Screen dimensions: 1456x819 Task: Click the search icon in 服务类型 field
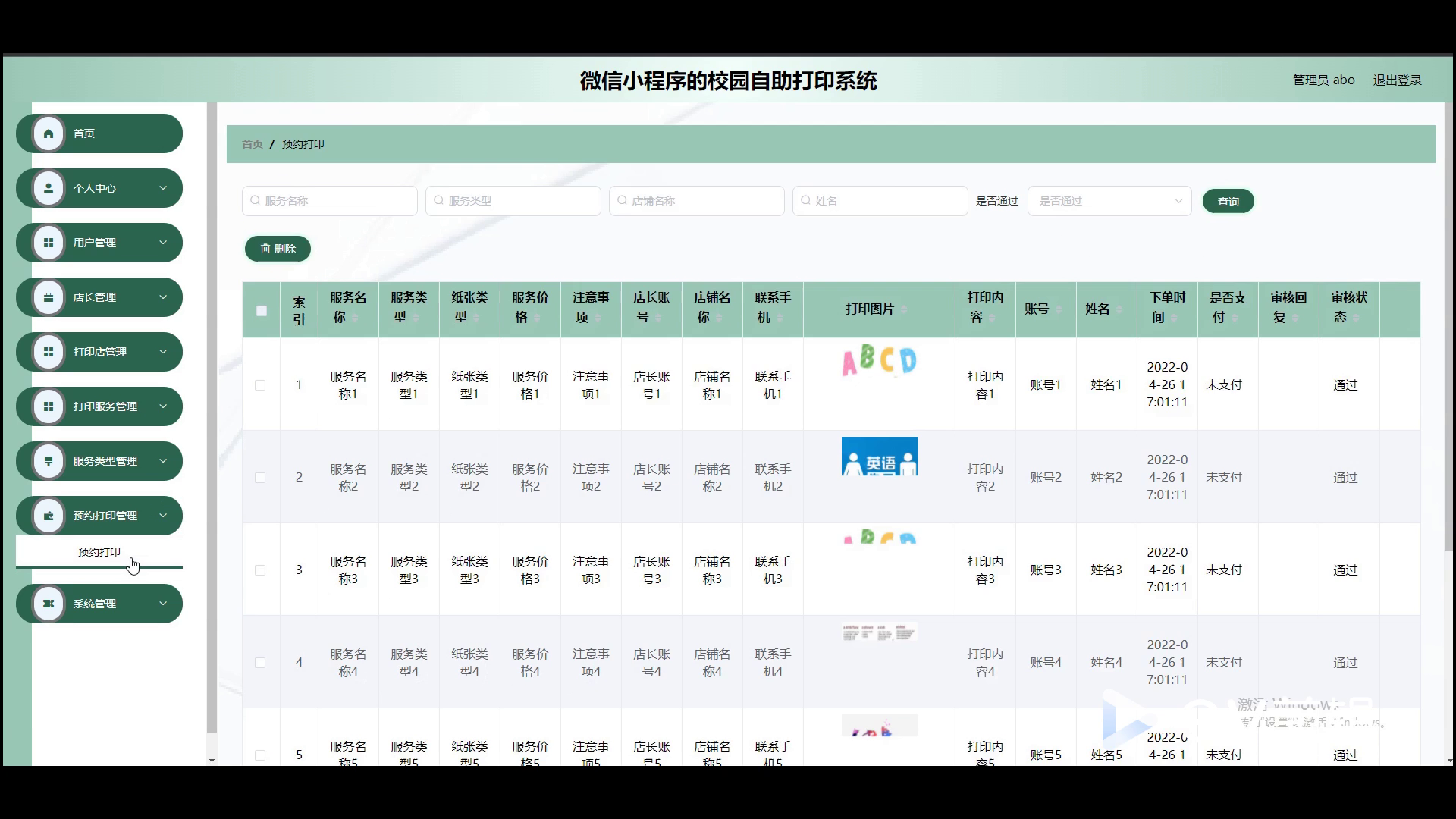[439, 201]
